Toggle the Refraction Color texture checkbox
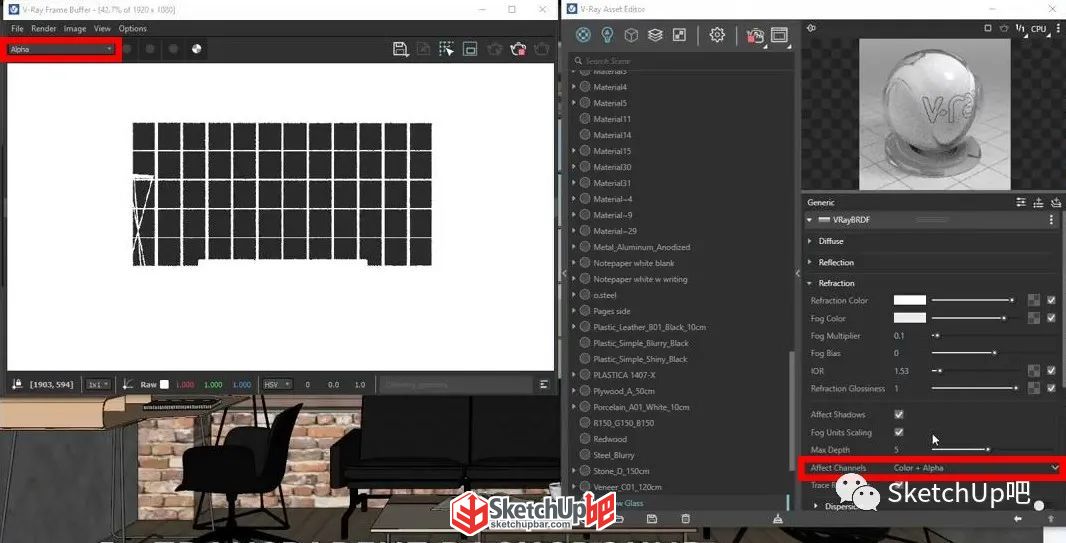This screenshot has height=543, width=1066. pyautogui.click(x=1052, y=300)
